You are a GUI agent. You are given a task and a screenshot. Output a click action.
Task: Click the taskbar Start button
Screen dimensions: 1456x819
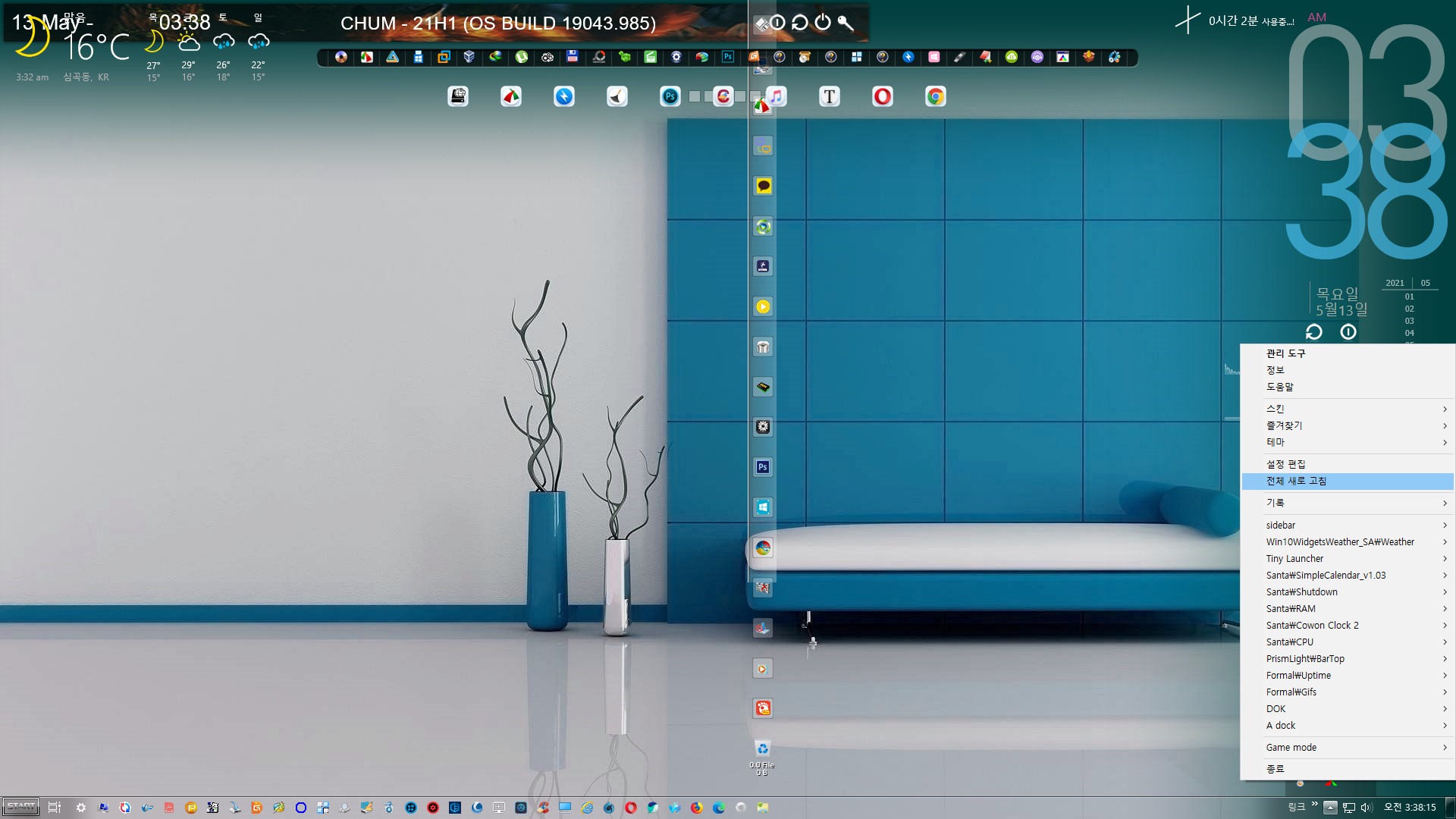(21, 807)
